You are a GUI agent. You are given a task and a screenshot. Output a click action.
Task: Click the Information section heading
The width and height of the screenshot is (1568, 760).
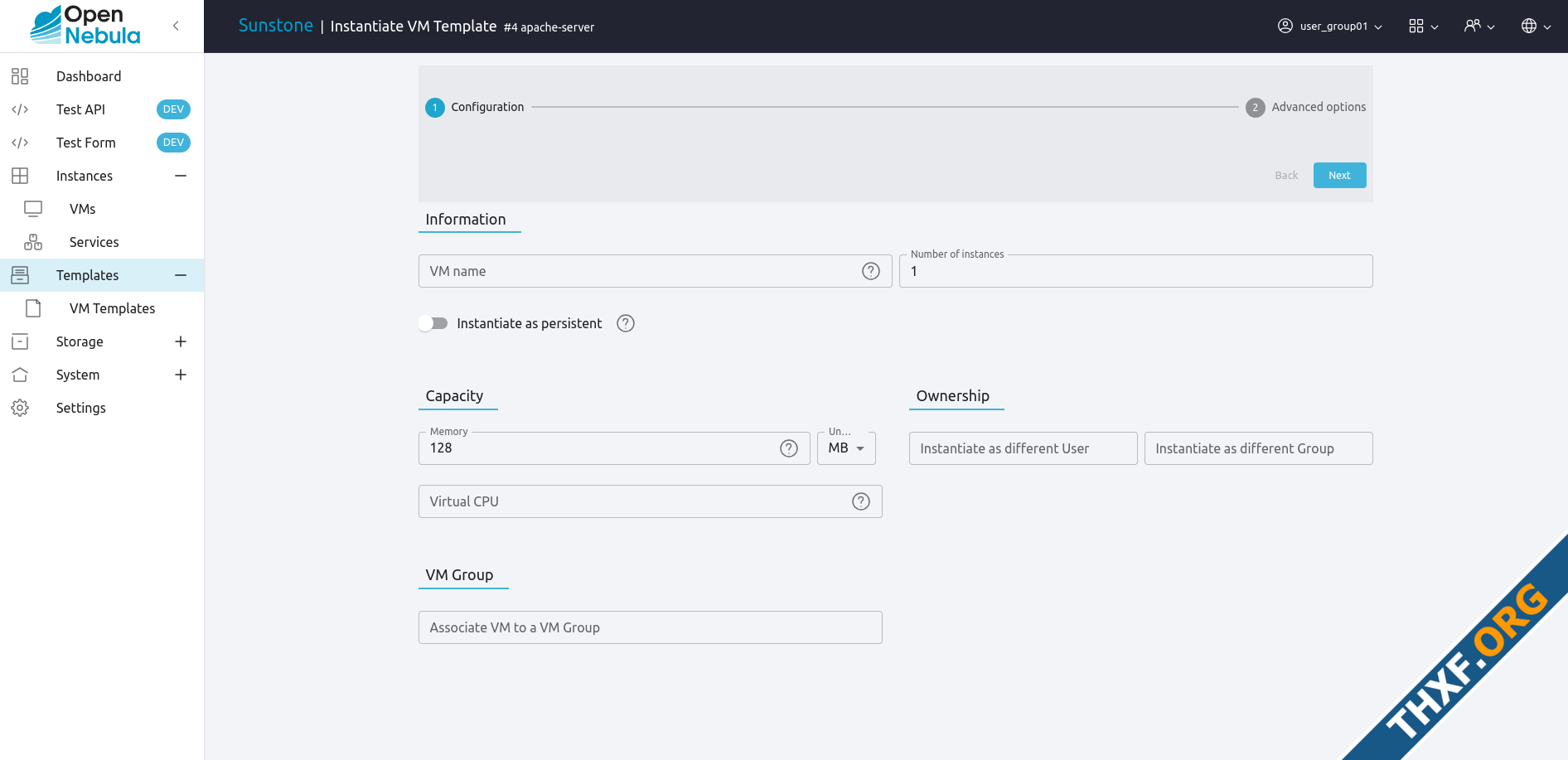click(466, 220)
